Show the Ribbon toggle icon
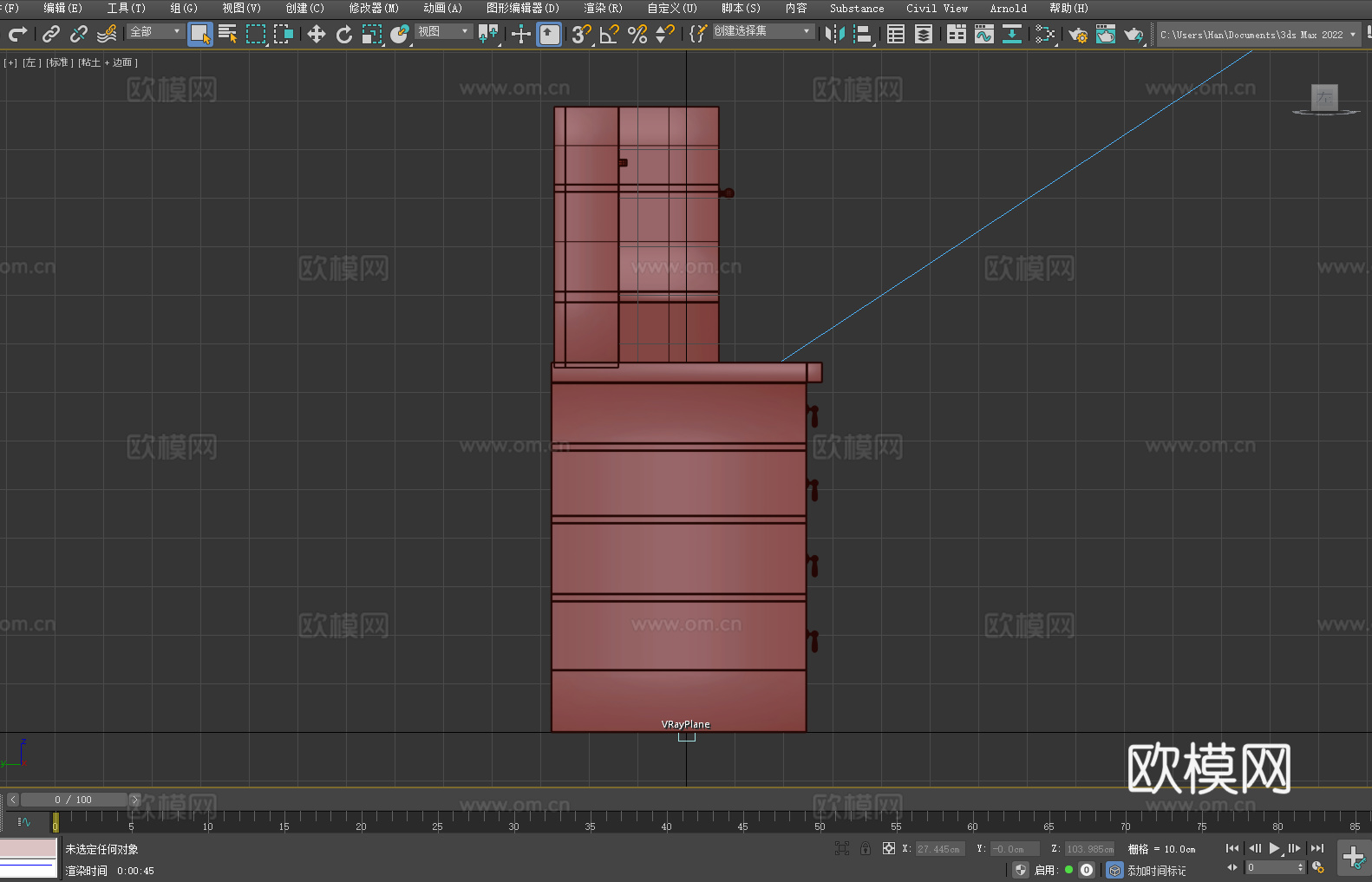The height and width of the screenshot is (882, 1372). click(x=957, y=34)
